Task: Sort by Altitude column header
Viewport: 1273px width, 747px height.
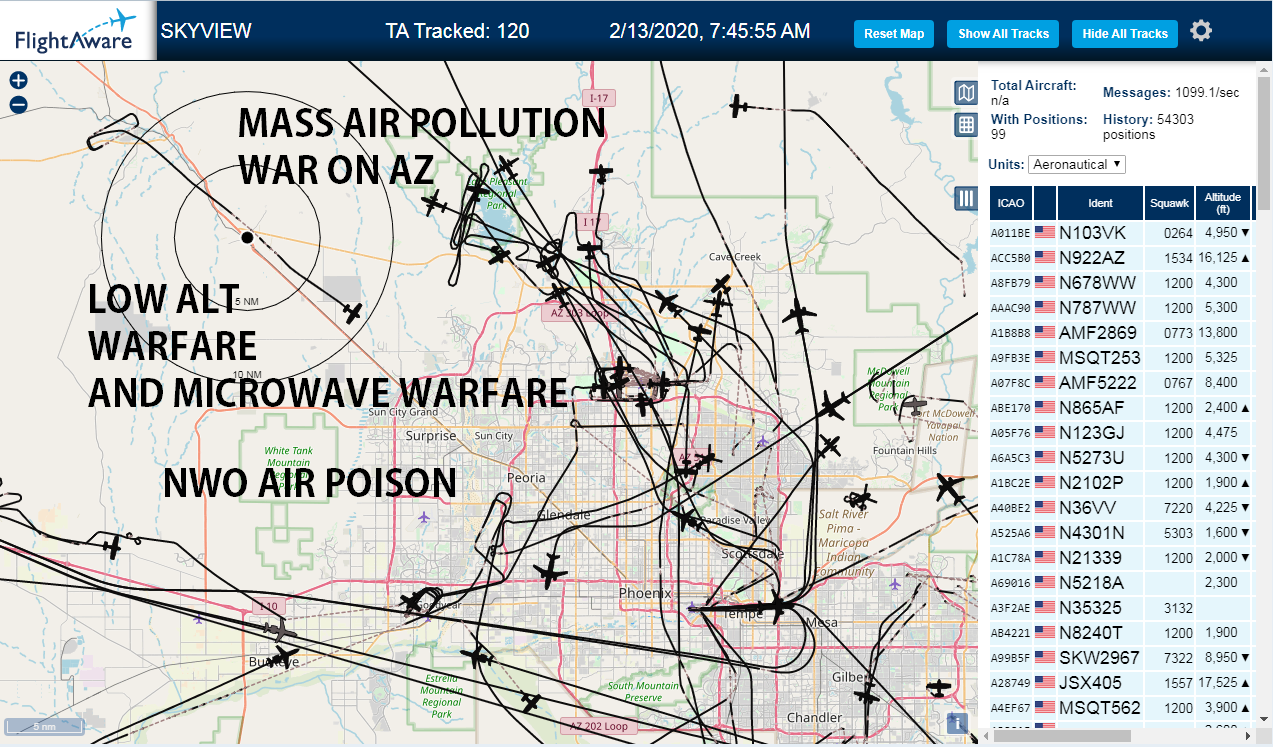Action: [x=1223, y=203]
